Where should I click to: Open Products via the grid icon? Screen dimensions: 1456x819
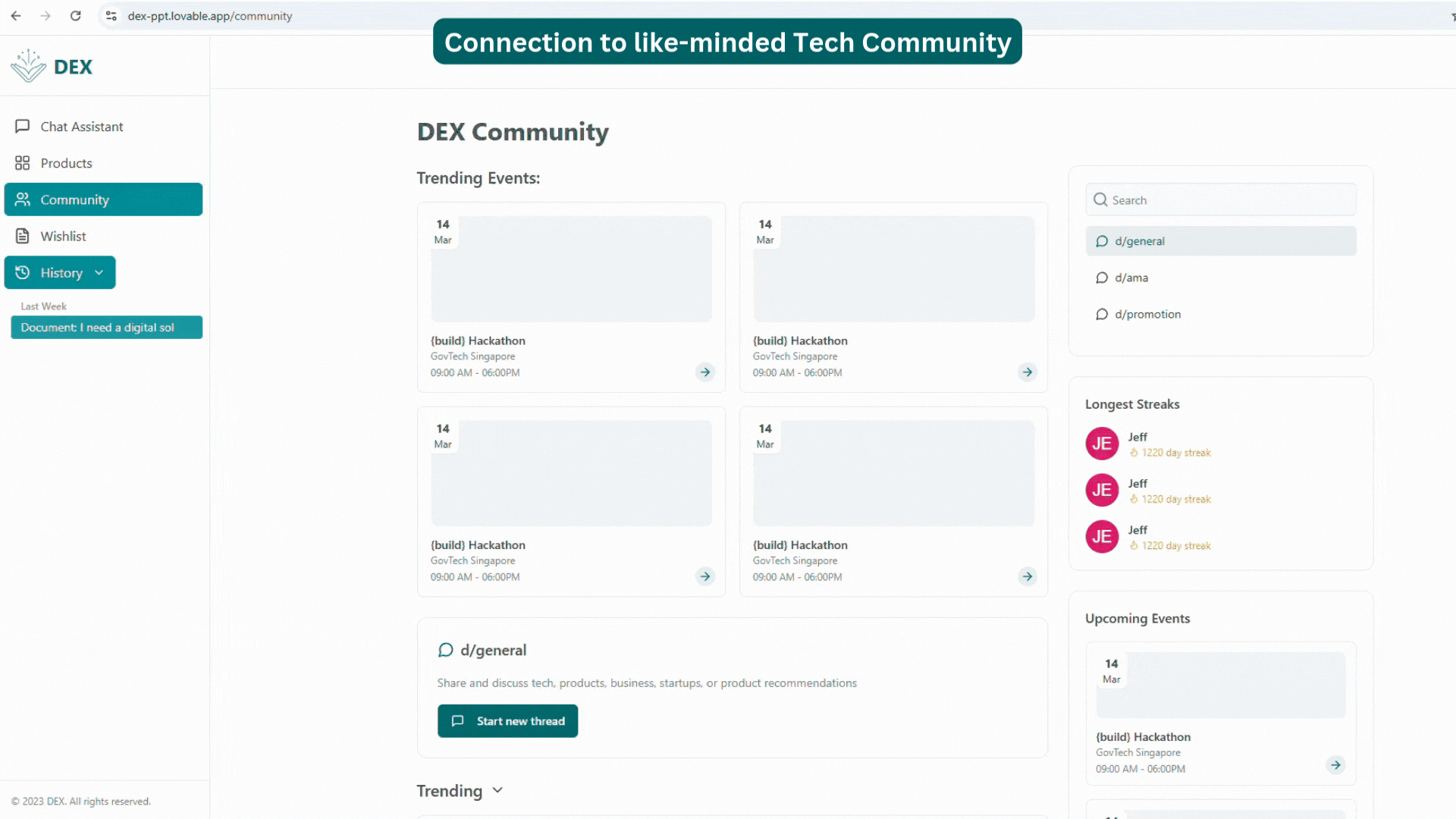coord(23,162)
